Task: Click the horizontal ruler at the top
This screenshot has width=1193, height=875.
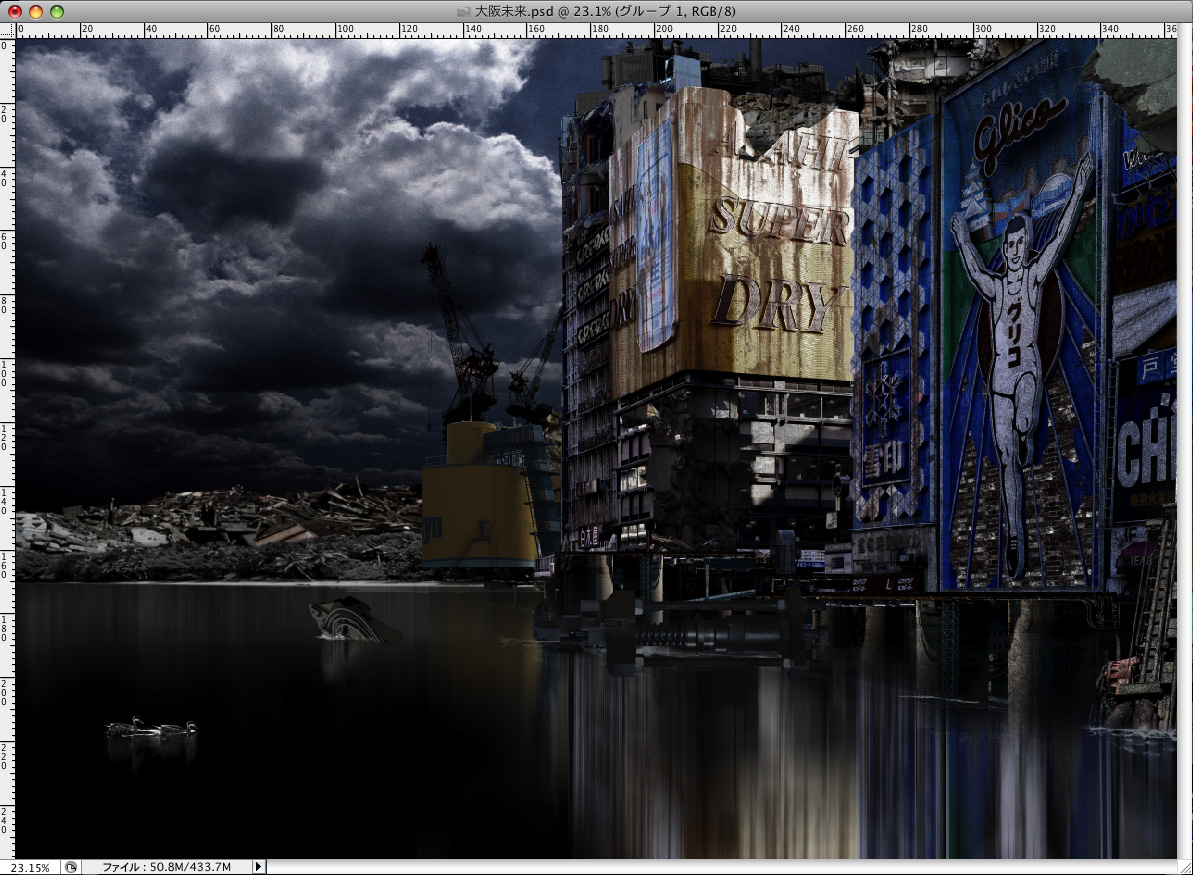Action: pyautogui.click(x=596, y=30)
